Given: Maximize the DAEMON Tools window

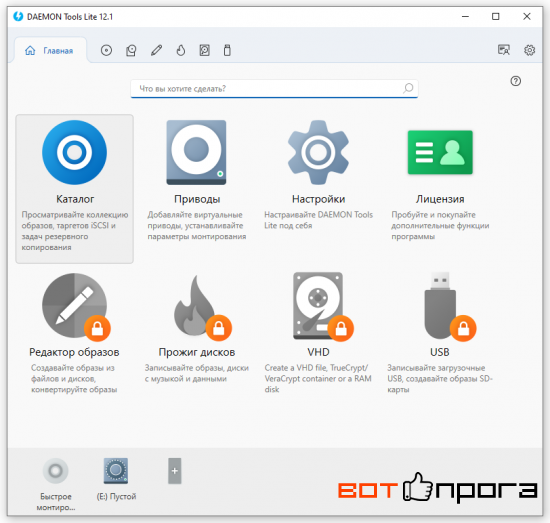Looking at the screenshot, I should 495,16.
